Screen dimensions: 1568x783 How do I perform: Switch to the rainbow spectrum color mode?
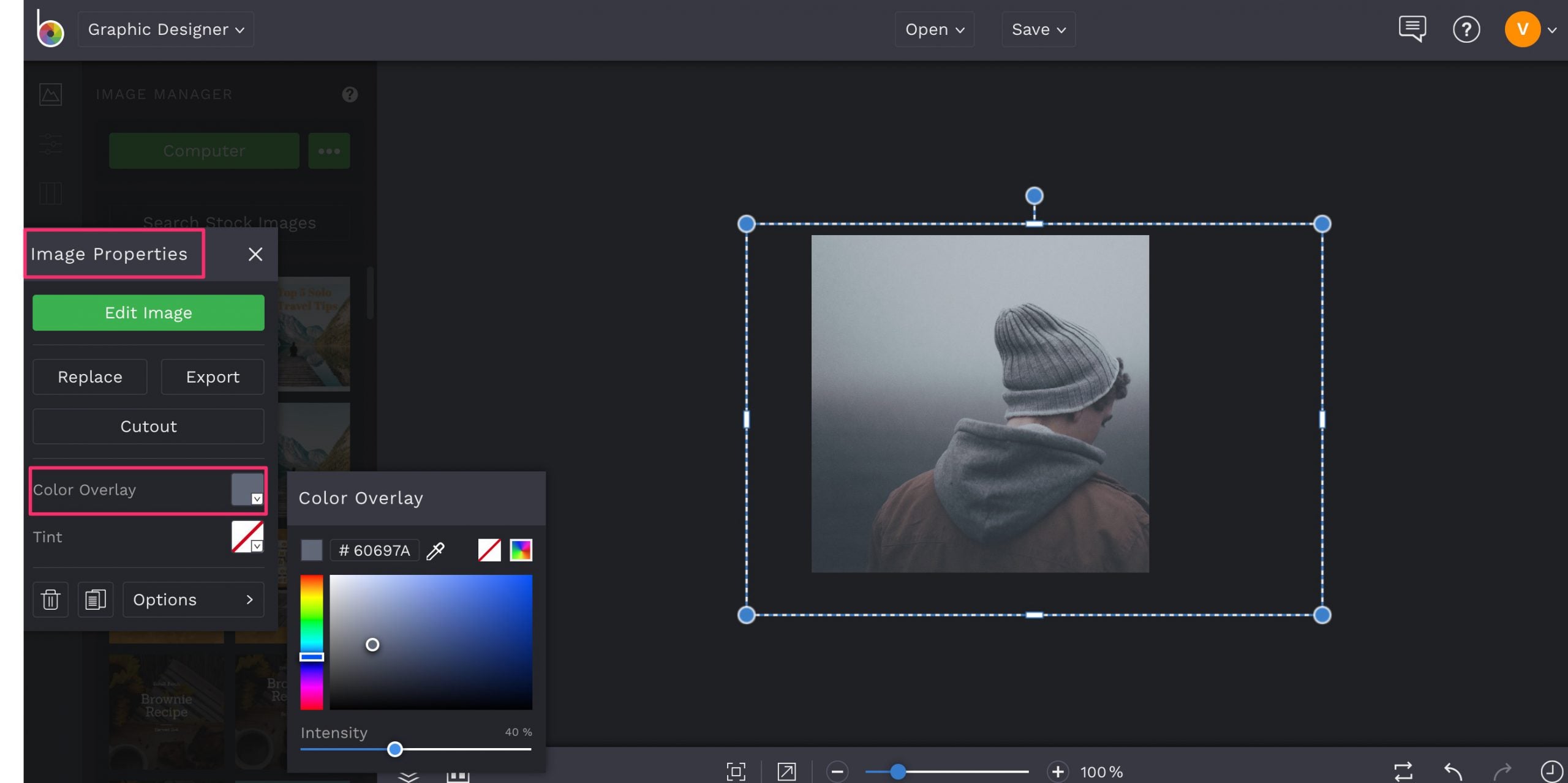click(x=521, y=550)
